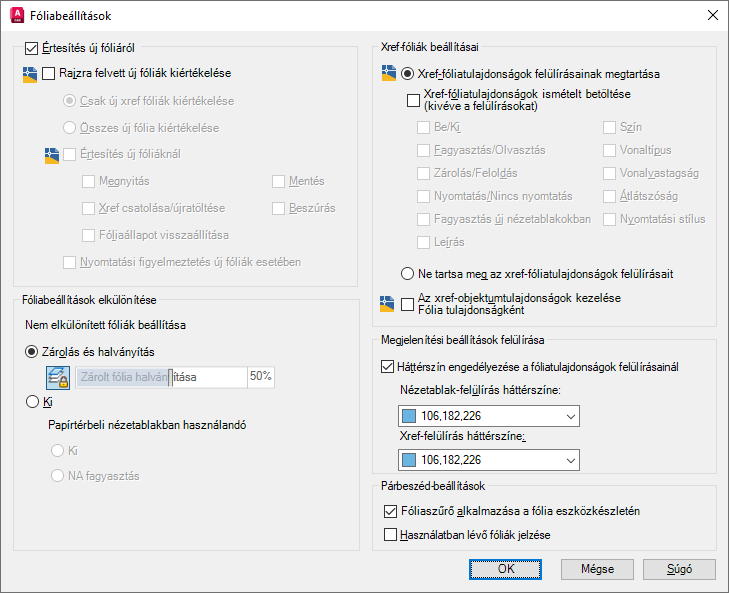The width and height of the screenshot is (729, 593).
Task: Open help via the Súgó button
Action: tap(679, 569)
